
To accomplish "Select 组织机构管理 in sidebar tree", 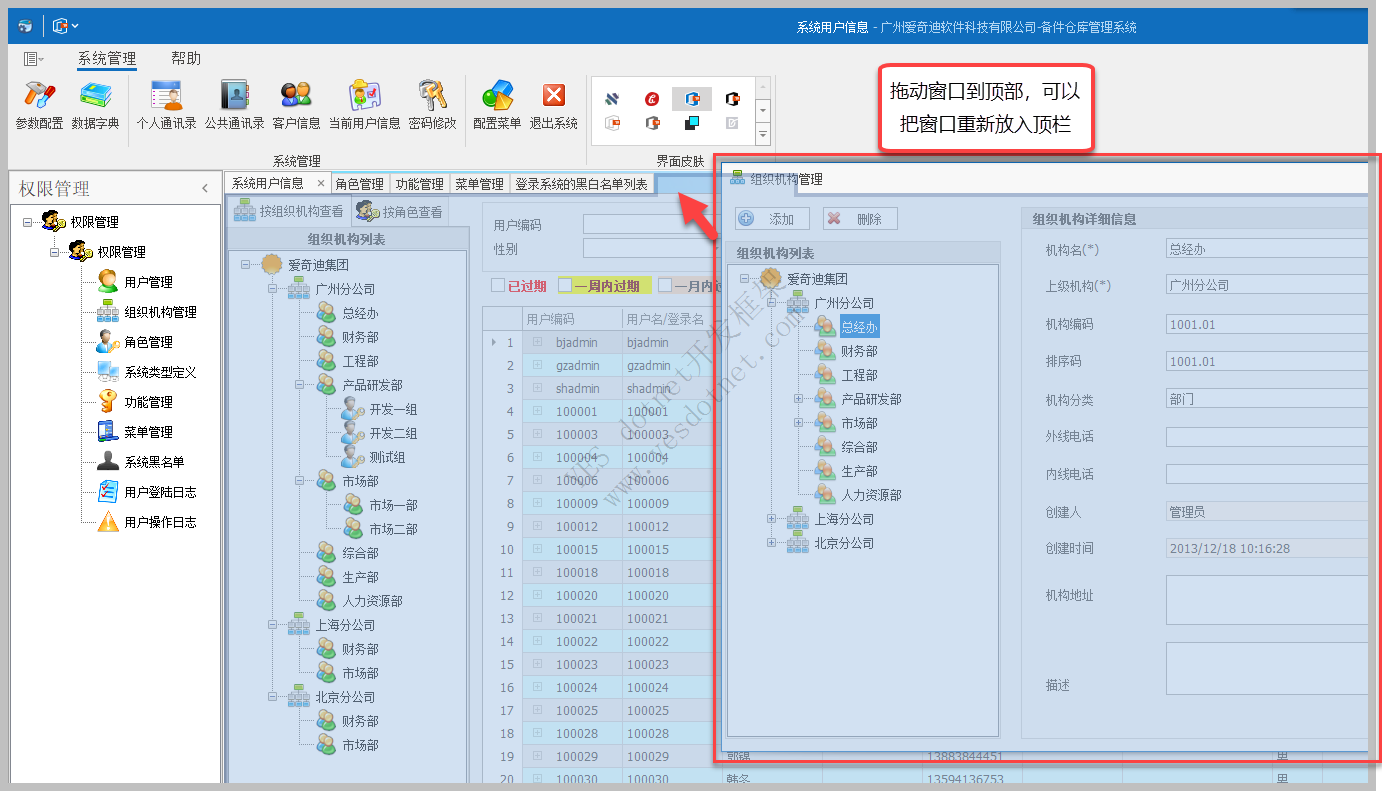I will (160, 312).
